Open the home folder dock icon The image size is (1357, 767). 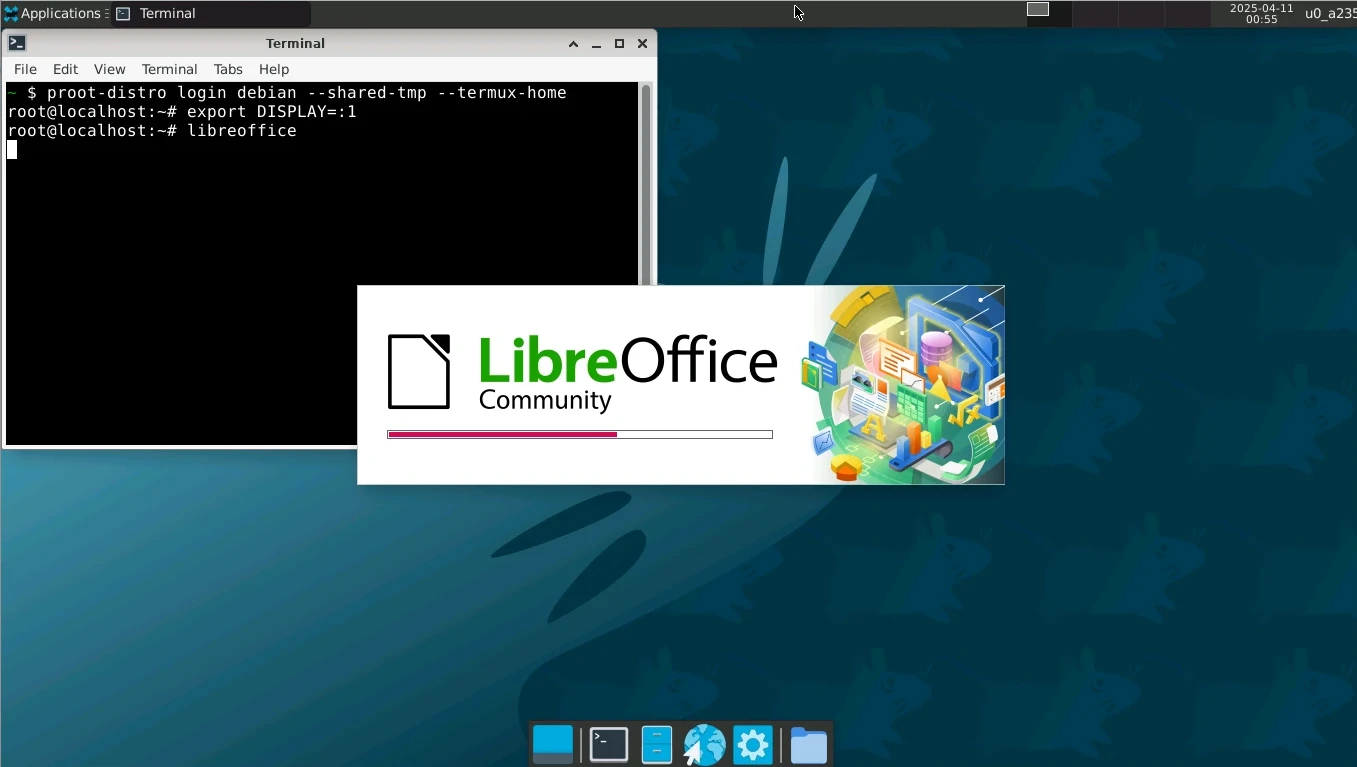(808, 745)
